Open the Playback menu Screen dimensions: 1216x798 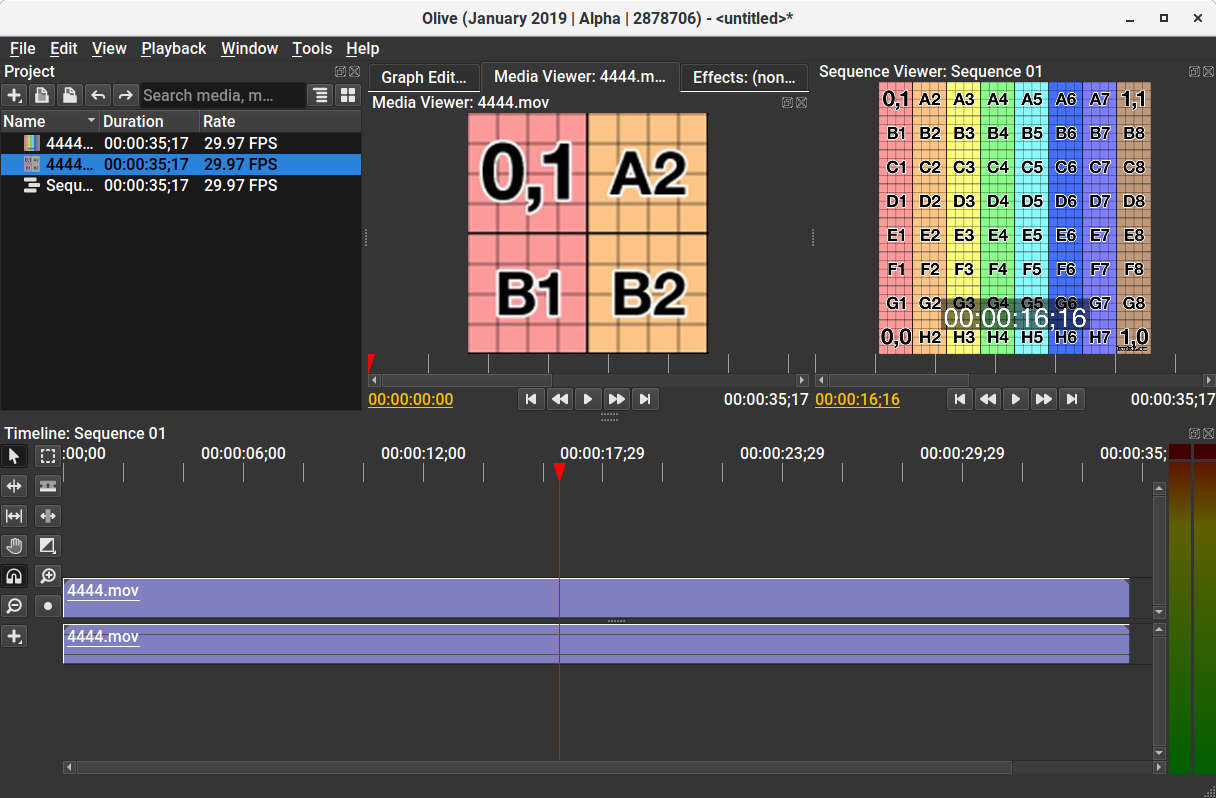(174, 48)
